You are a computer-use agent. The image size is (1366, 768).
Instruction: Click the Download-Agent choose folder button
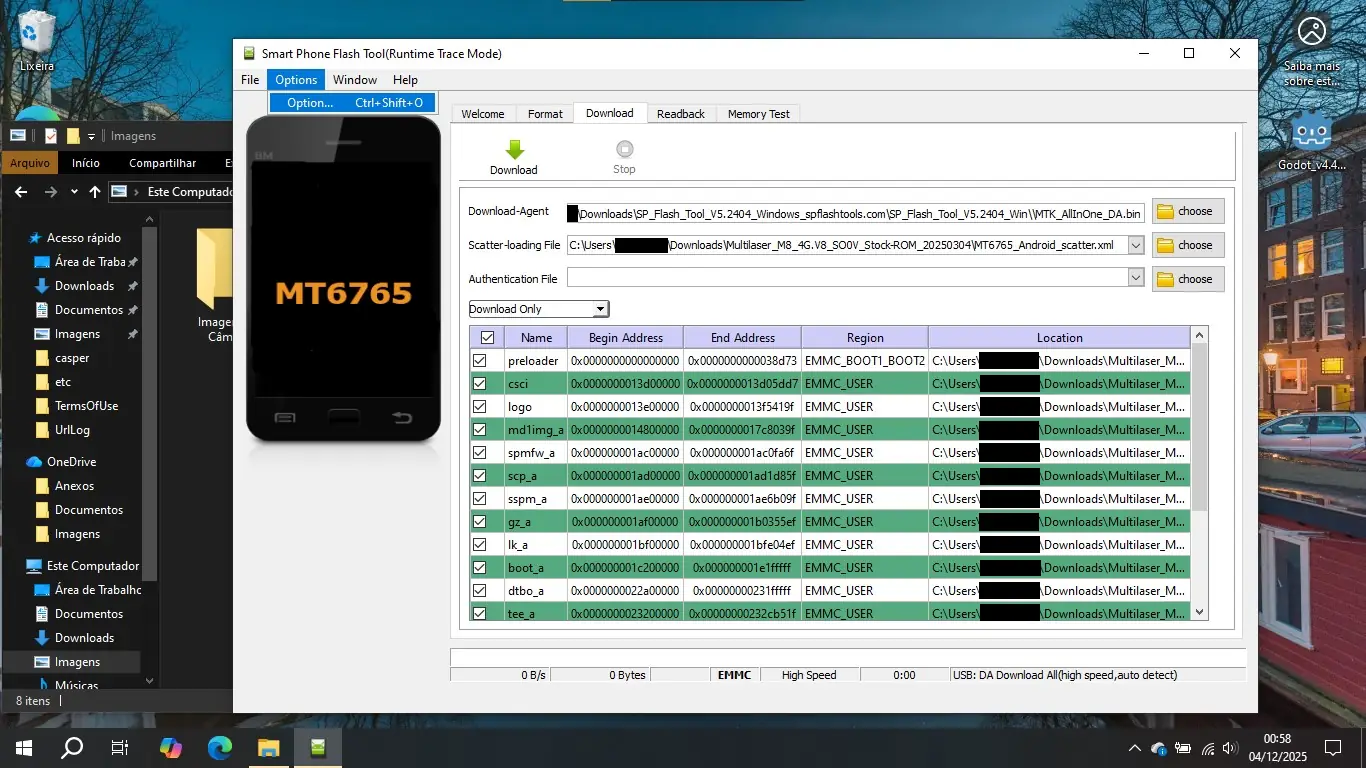1187,211
